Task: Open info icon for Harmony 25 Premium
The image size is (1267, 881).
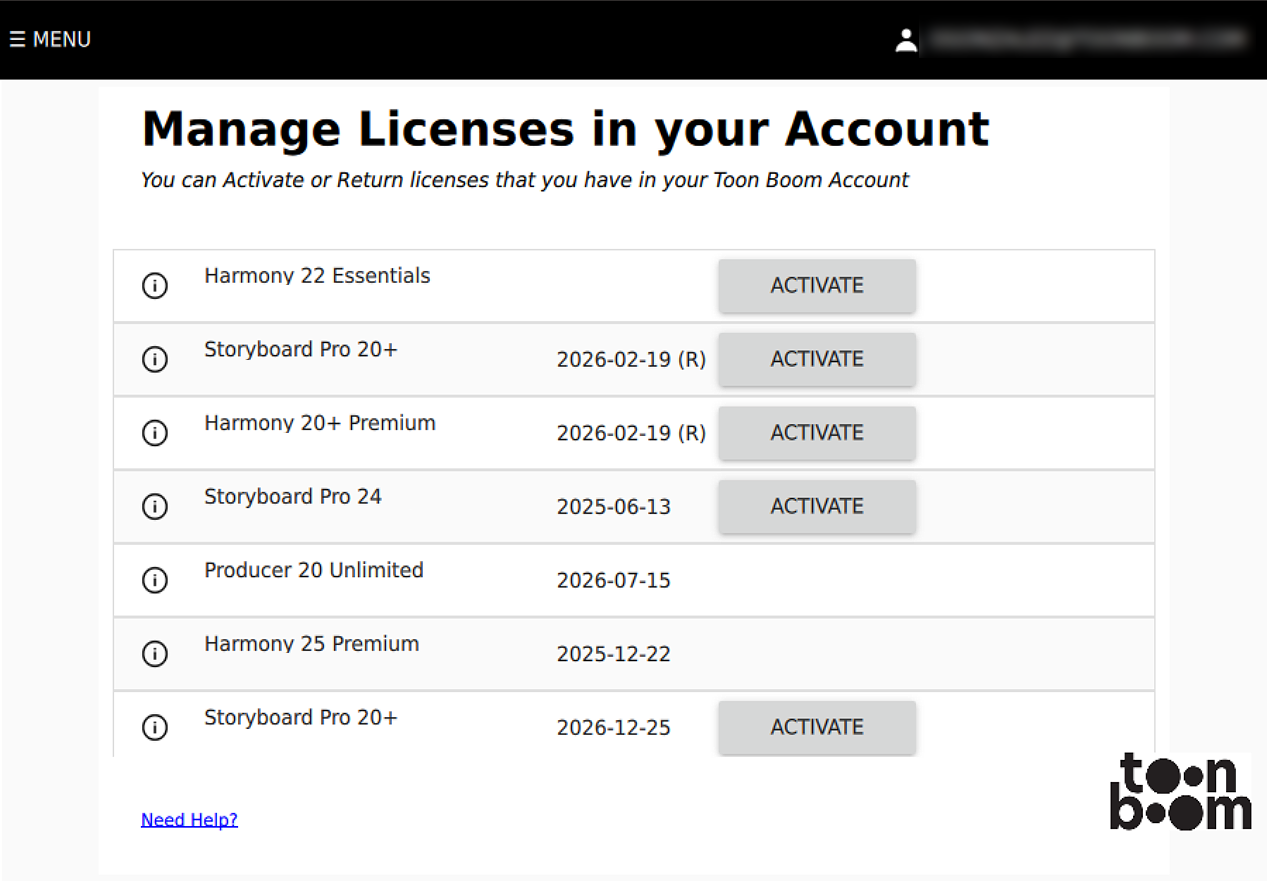Action: point(155,654)
